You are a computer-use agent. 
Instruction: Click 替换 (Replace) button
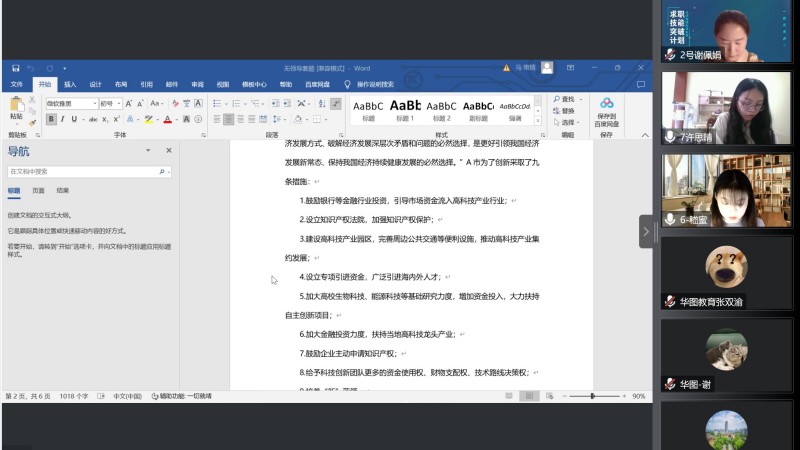[x=564, y=111]
